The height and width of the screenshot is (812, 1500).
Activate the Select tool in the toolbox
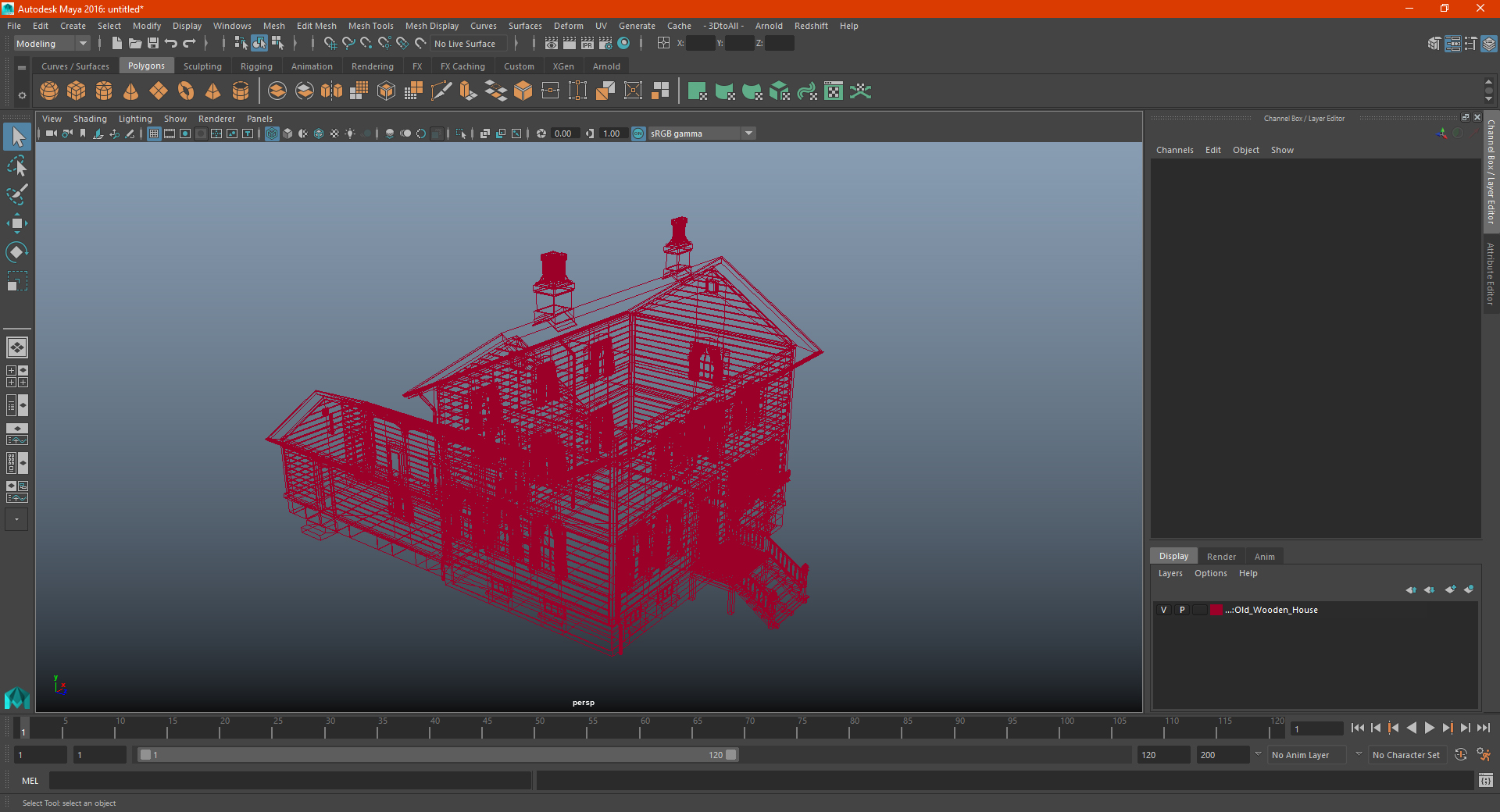point(17,137)
